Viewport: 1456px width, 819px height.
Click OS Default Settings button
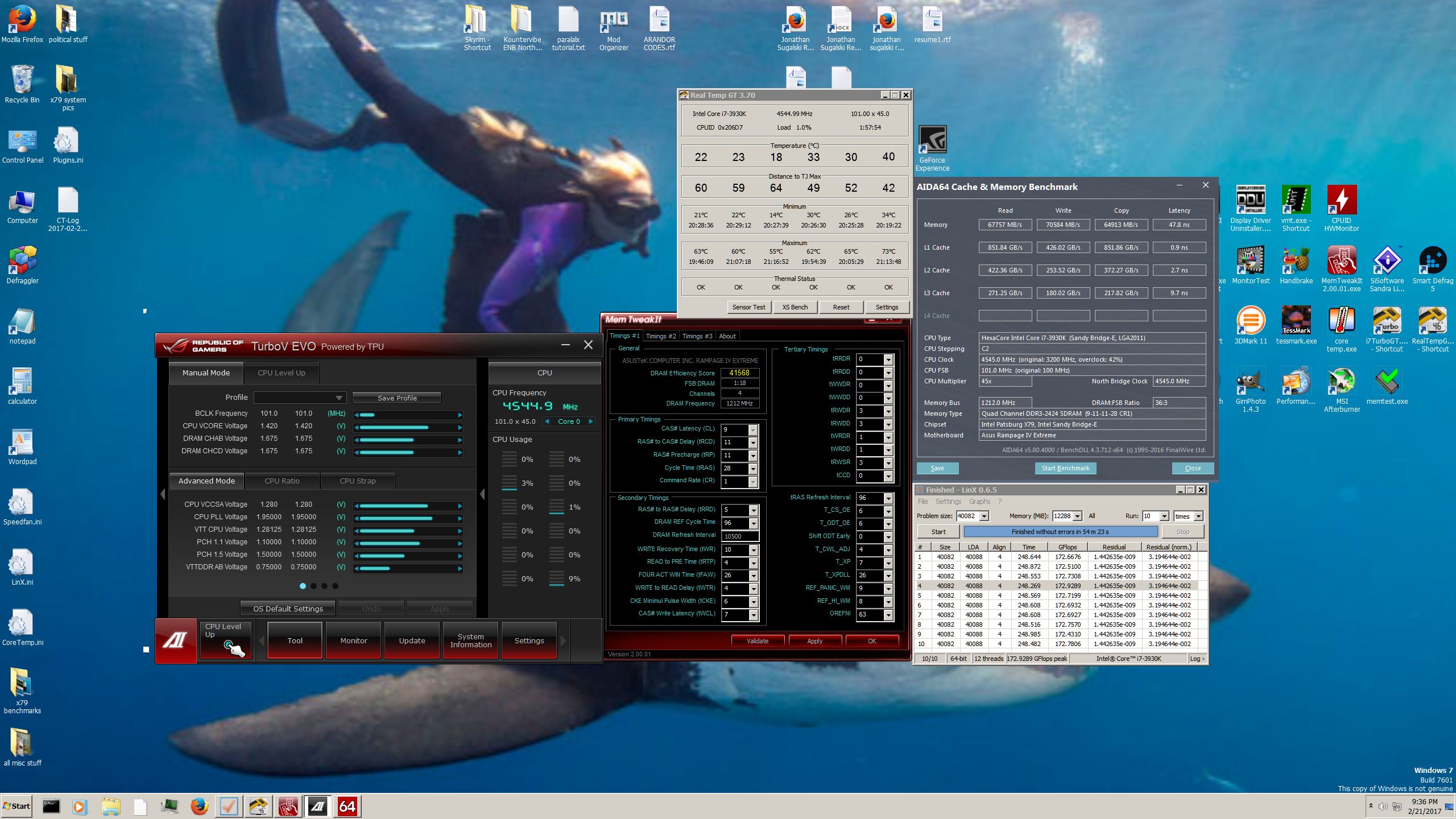coord(288,609)
